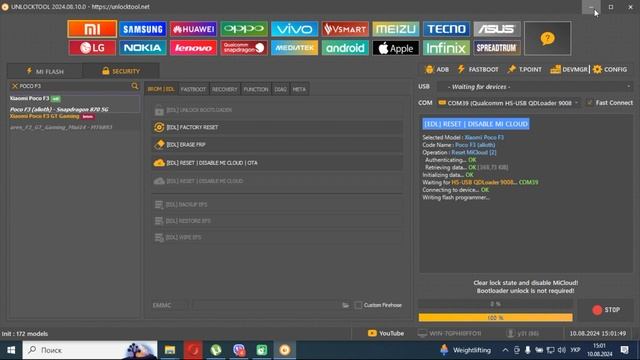Clear the POCO F3 search text

tap(15, 86)
